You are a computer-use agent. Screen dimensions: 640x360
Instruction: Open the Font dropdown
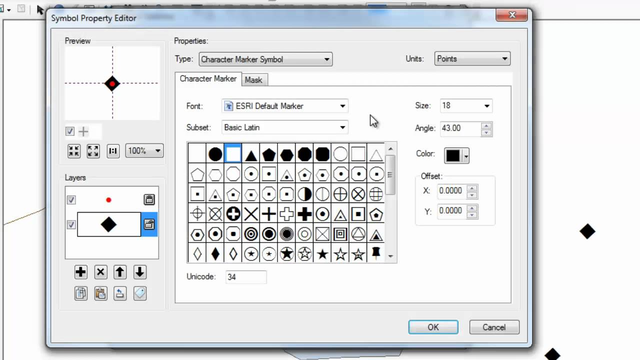click(x=285, y=106)
